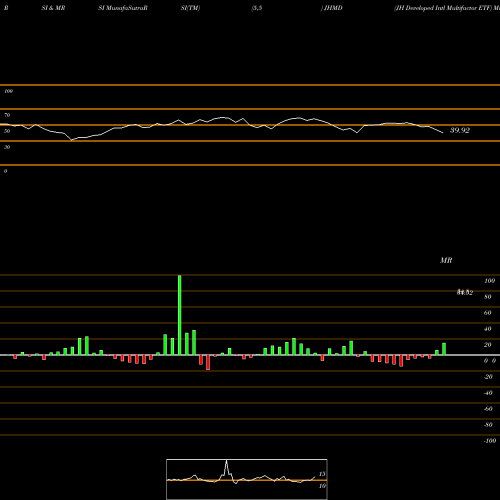Click the MR axis label -40
This screenshot has width=500, height=500.
pyautogui.click(x=488, y=393)
